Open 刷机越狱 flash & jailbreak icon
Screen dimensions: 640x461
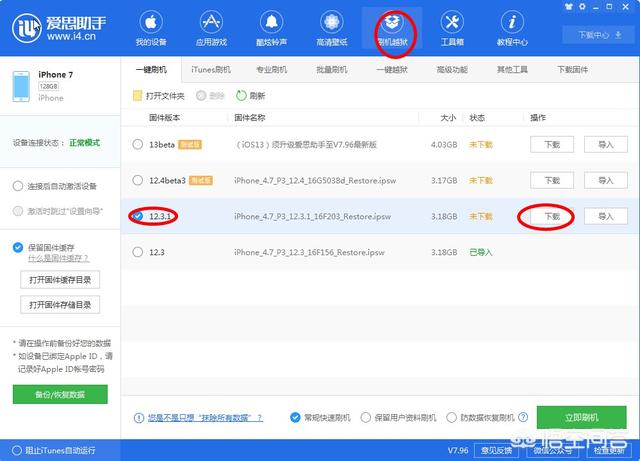coord(392,22)
